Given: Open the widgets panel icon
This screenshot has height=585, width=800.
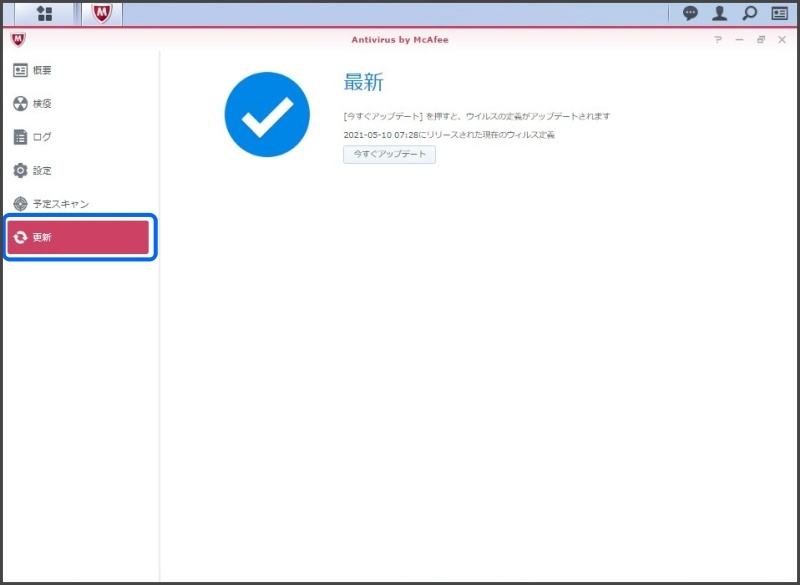Looking at the screenshot, I should click(x=780, y=13).
